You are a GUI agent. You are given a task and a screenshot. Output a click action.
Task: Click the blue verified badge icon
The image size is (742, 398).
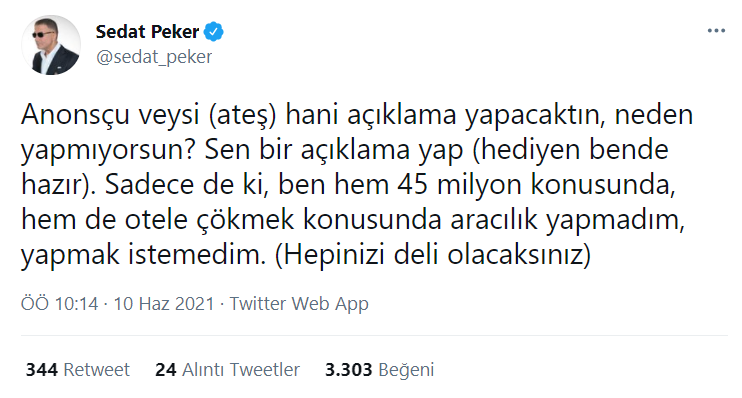pyautogui.click(x=213, y=32)
